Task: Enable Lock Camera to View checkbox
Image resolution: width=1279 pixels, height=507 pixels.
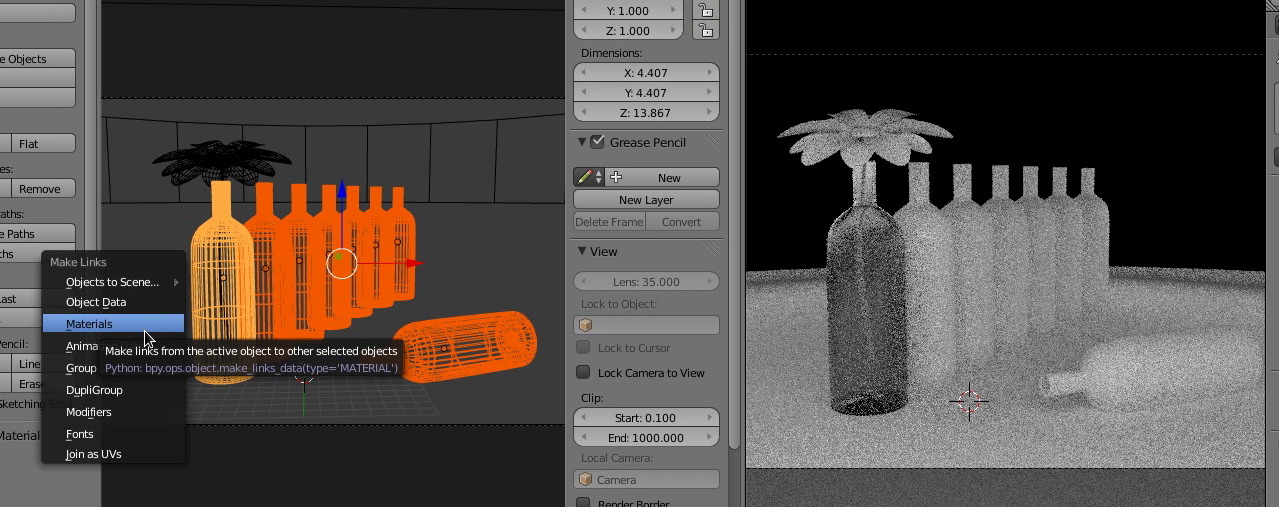Action: click(583, 373)
